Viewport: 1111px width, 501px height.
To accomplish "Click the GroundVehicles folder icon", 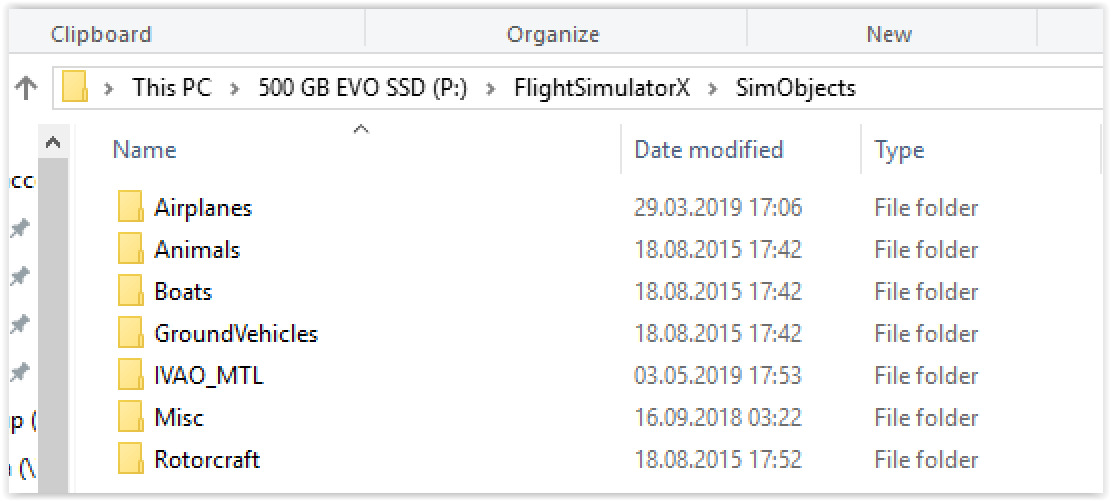I will 131,333.
